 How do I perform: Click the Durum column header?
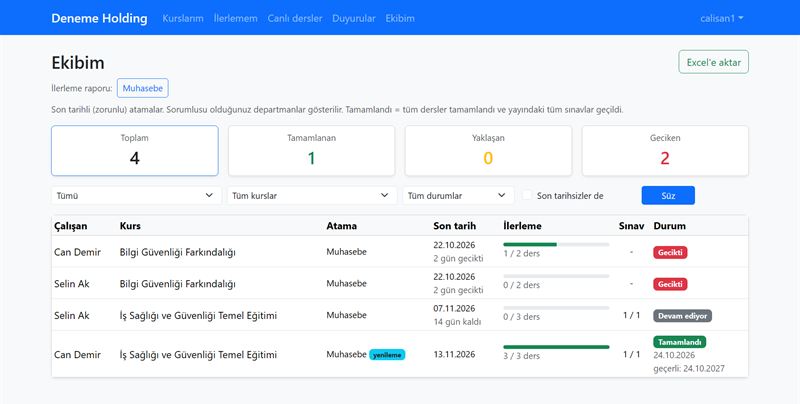(669, 226)
